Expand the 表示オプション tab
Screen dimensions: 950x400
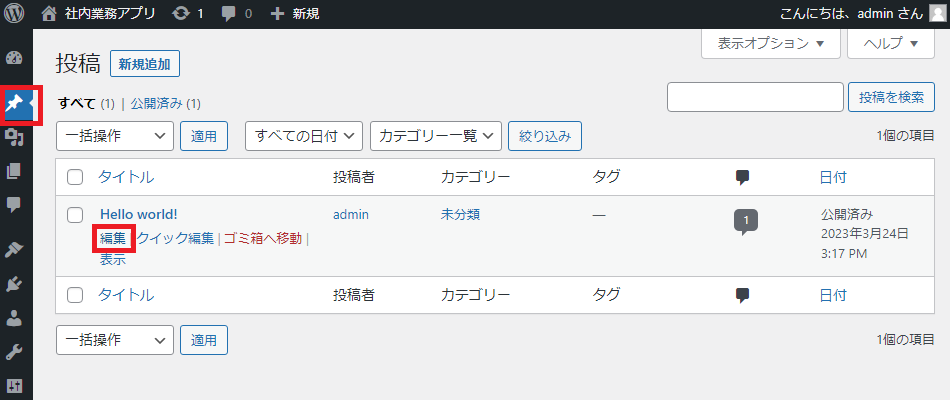coord(771,44)
